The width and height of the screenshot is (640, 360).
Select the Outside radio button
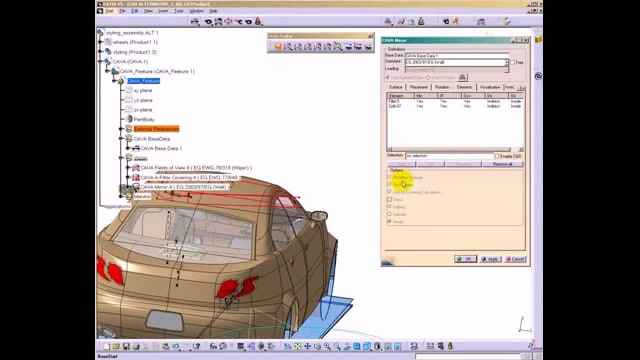389,214
